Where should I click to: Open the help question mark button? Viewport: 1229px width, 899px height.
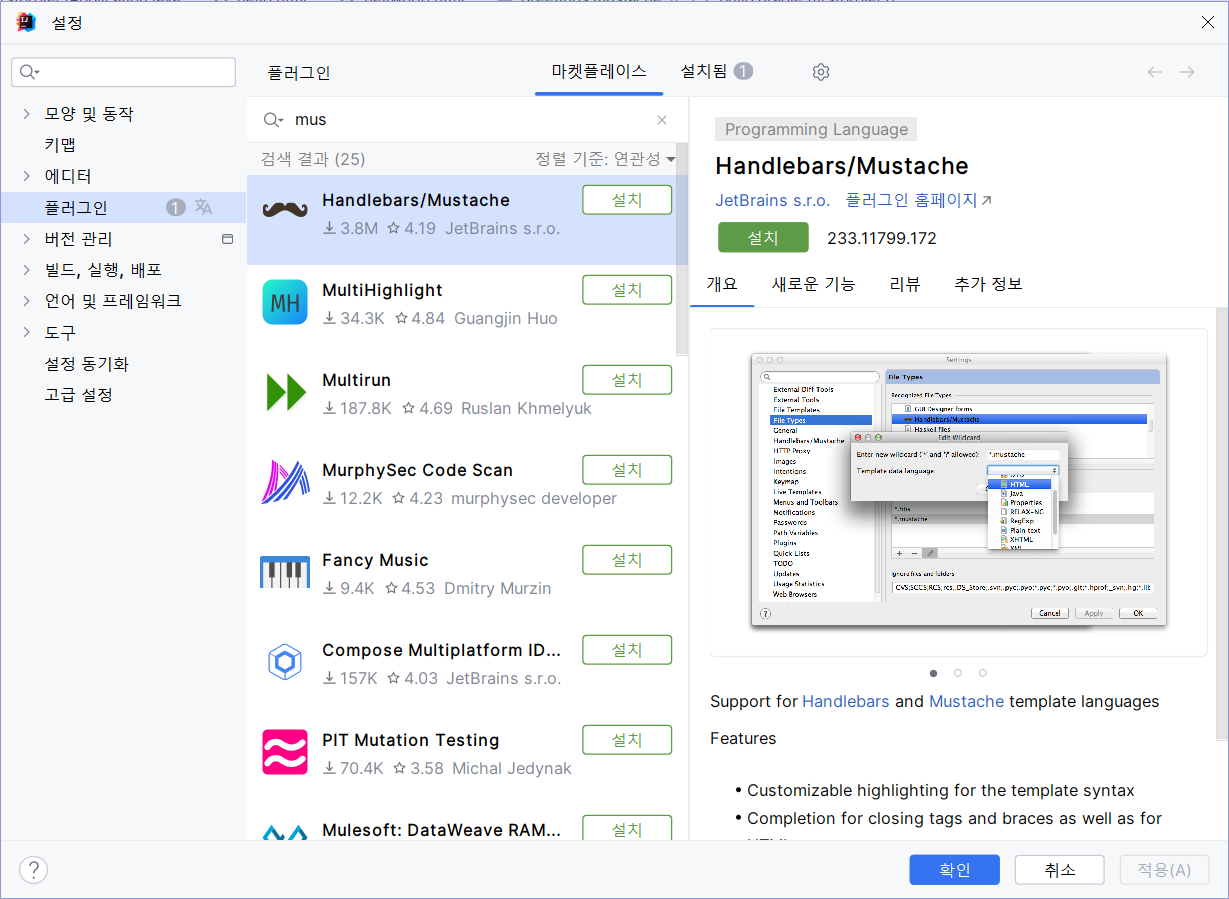pos(33,869)
